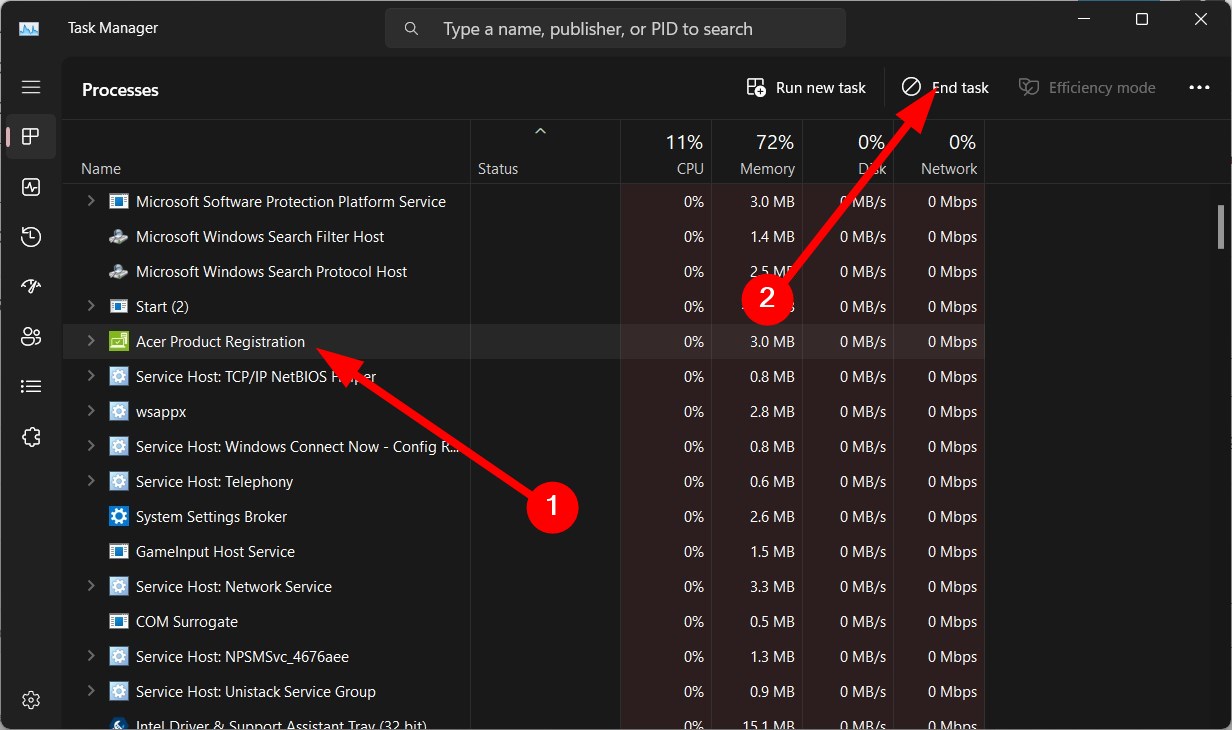Click the Service Host: Network Service icon

pyautogui.click(x=119, y=587)
